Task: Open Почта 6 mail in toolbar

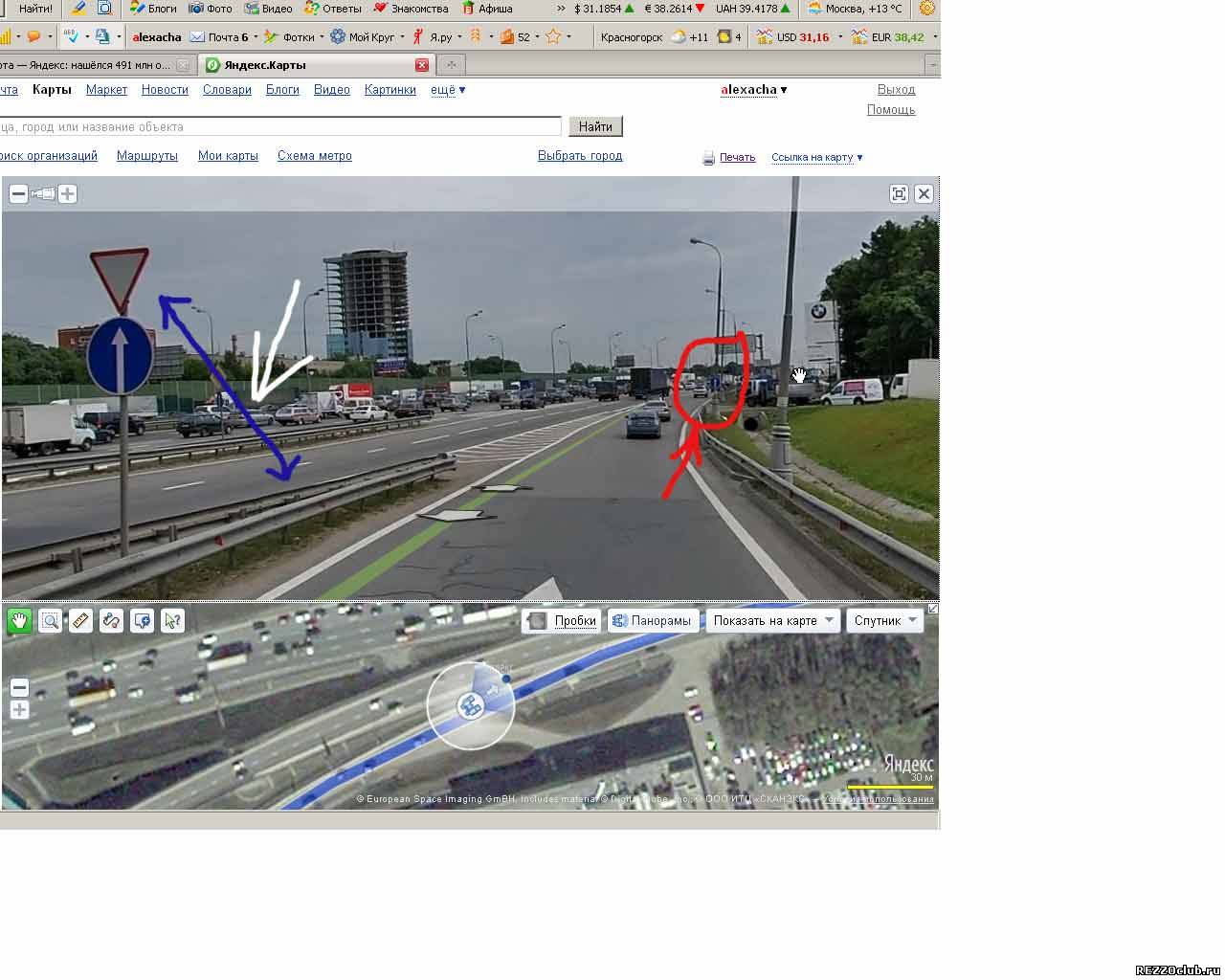Action: click(x=219, y=37)
